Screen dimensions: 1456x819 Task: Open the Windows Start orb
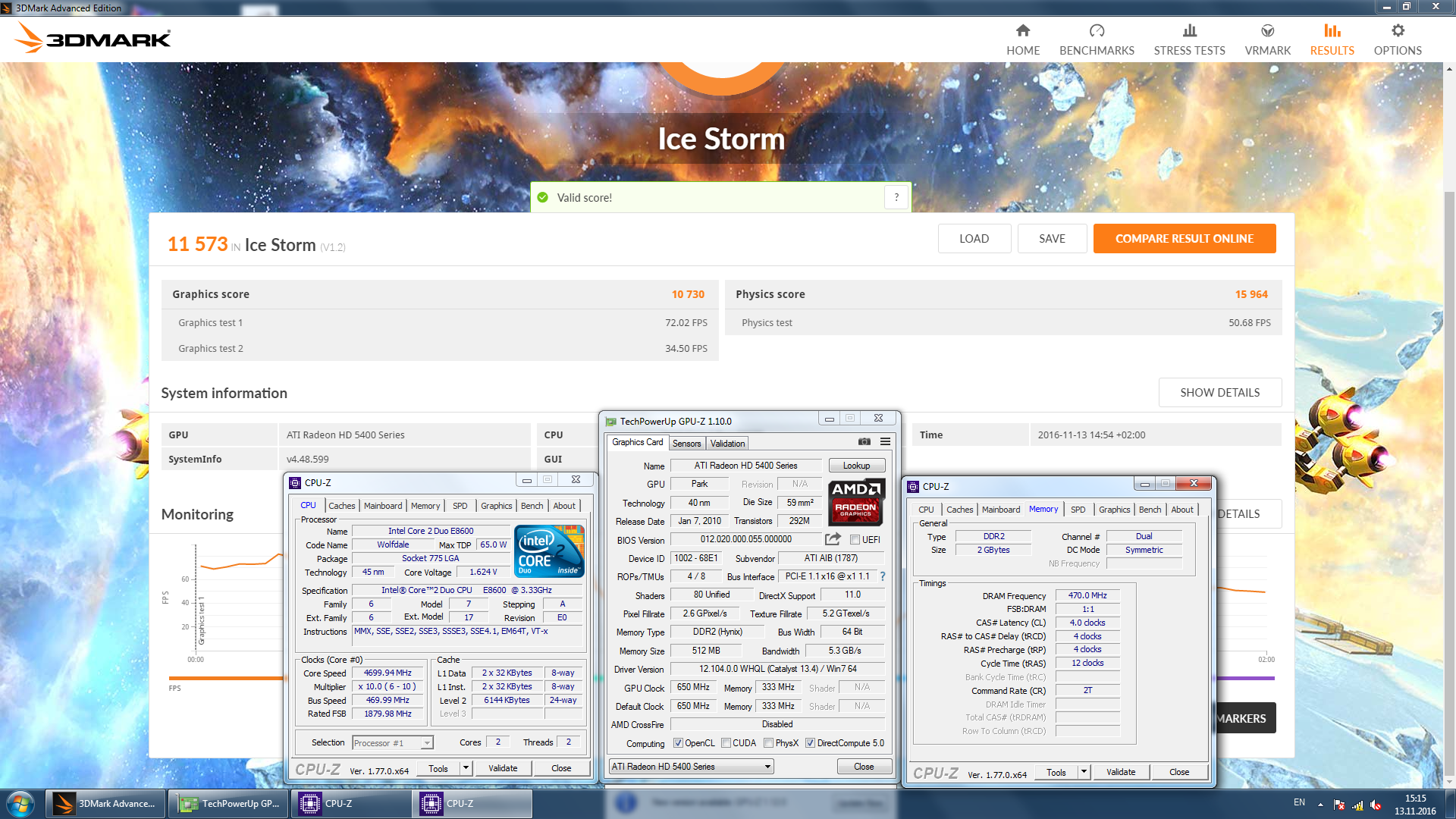pyautogui.click(x=20, y=803)
